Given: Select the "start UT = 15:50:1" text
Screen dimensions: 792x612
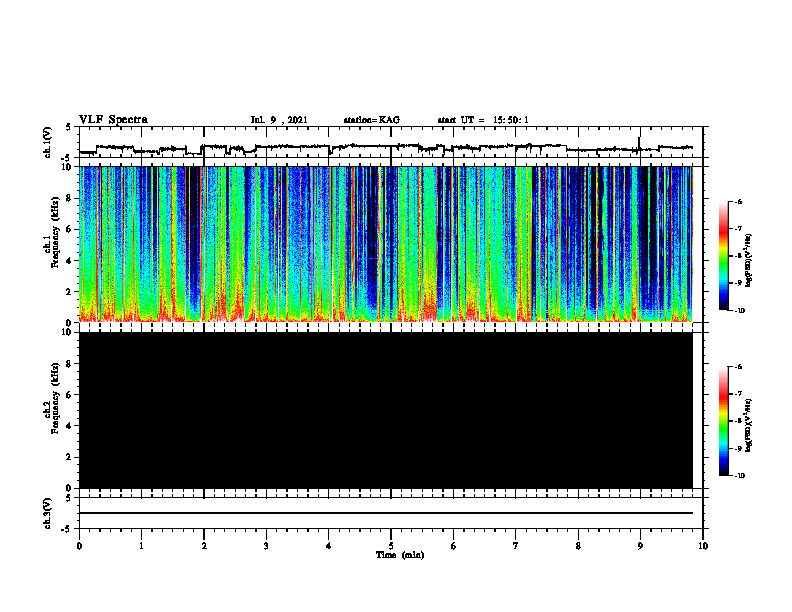Looking at the screenshot, I should pyautogui.click(x=483, y=120).
